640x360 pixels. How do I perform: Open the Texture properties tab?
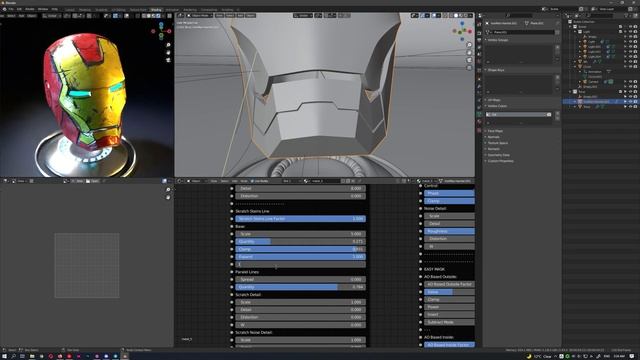tap(479, 130)
